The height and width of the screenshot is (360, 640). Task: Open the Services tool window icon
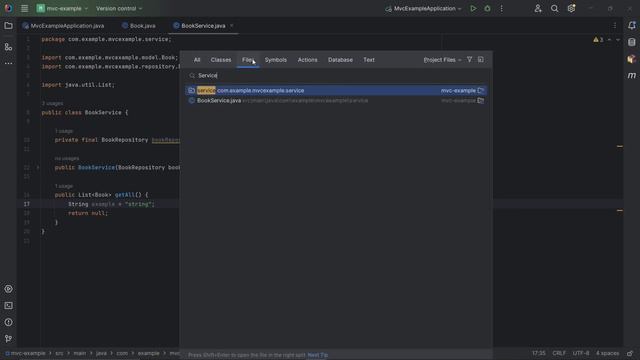point(8,289)
